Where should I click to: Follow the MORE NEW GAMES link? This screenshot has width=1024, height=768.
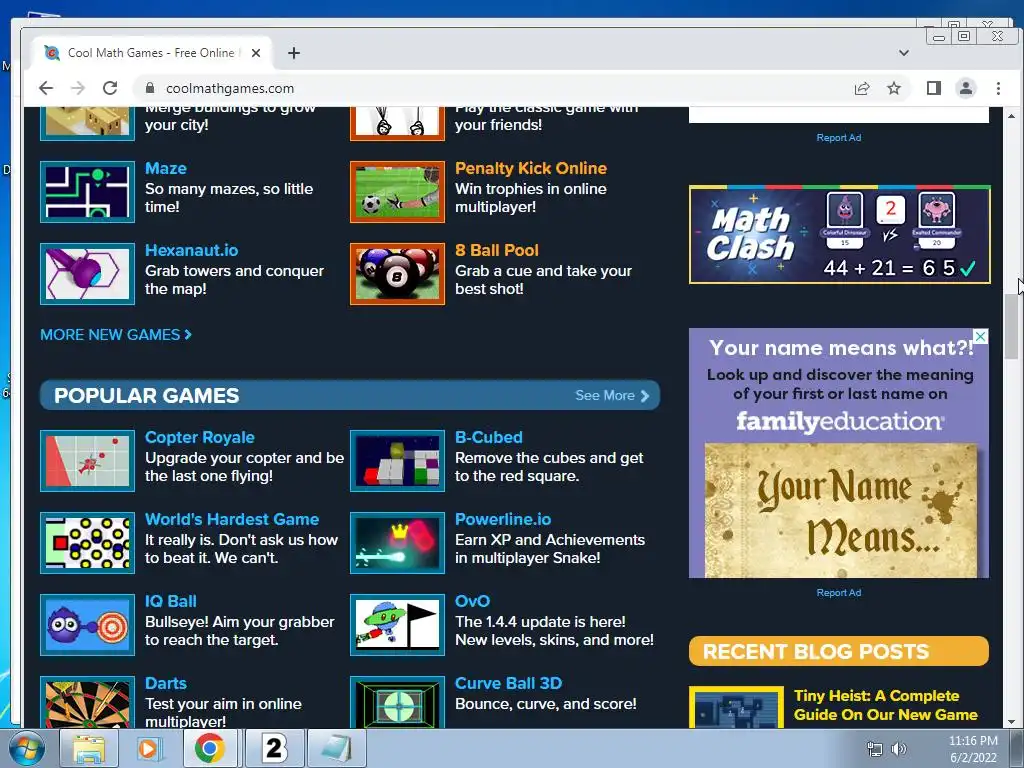click(116, 335)
